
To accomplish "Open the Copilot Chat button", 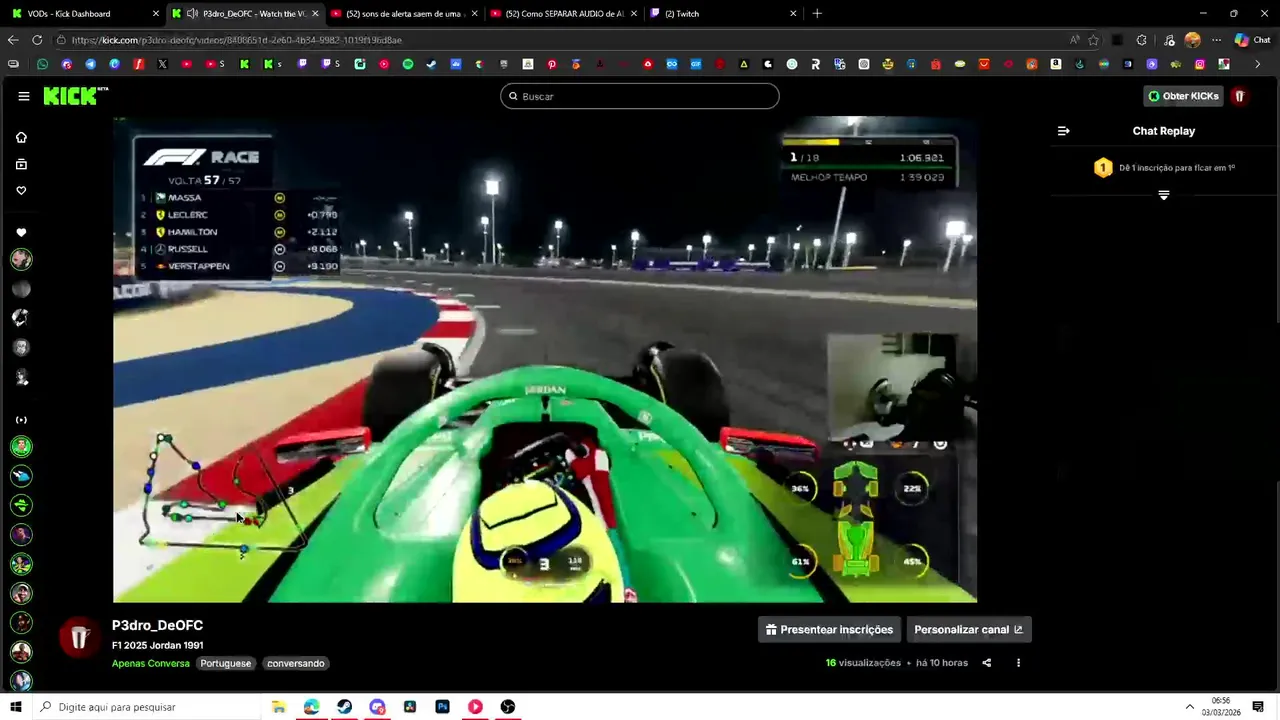I will 1252,40.
